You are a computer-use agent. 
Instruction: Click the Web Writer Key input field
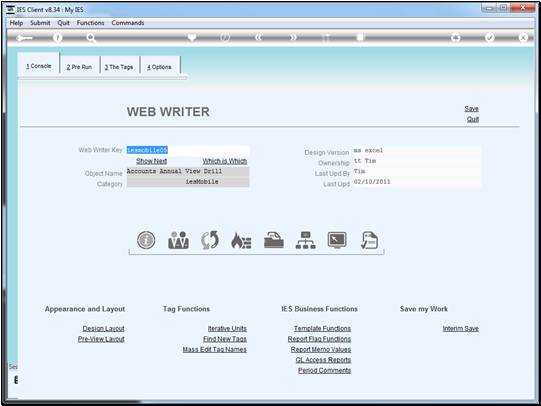point(188,150)
